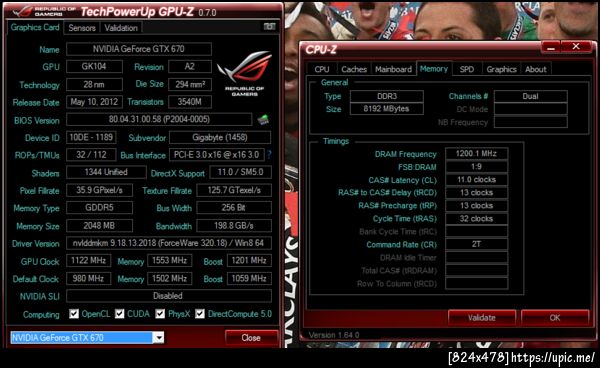Screen dimensions: 600x368
Task: Close the CPU-Z window with X
Action: coord(576,47)
